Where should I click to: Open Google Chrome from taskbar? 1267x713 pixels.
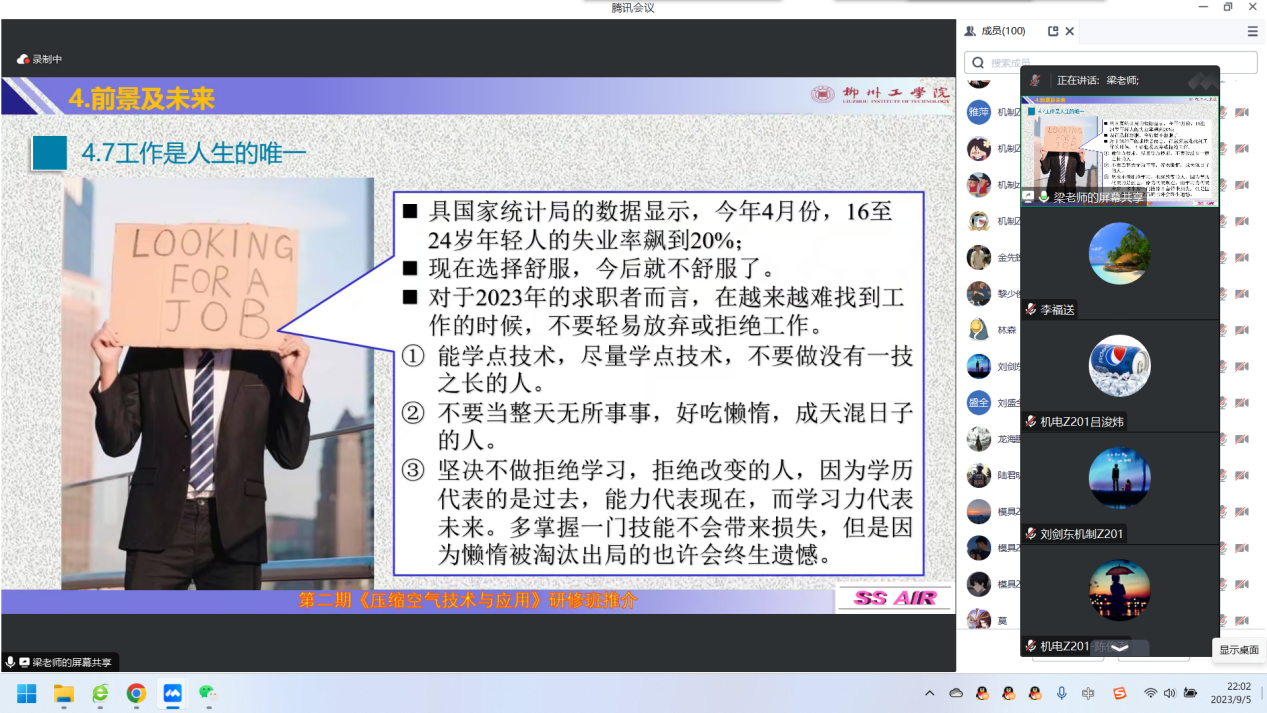point(136,693)
